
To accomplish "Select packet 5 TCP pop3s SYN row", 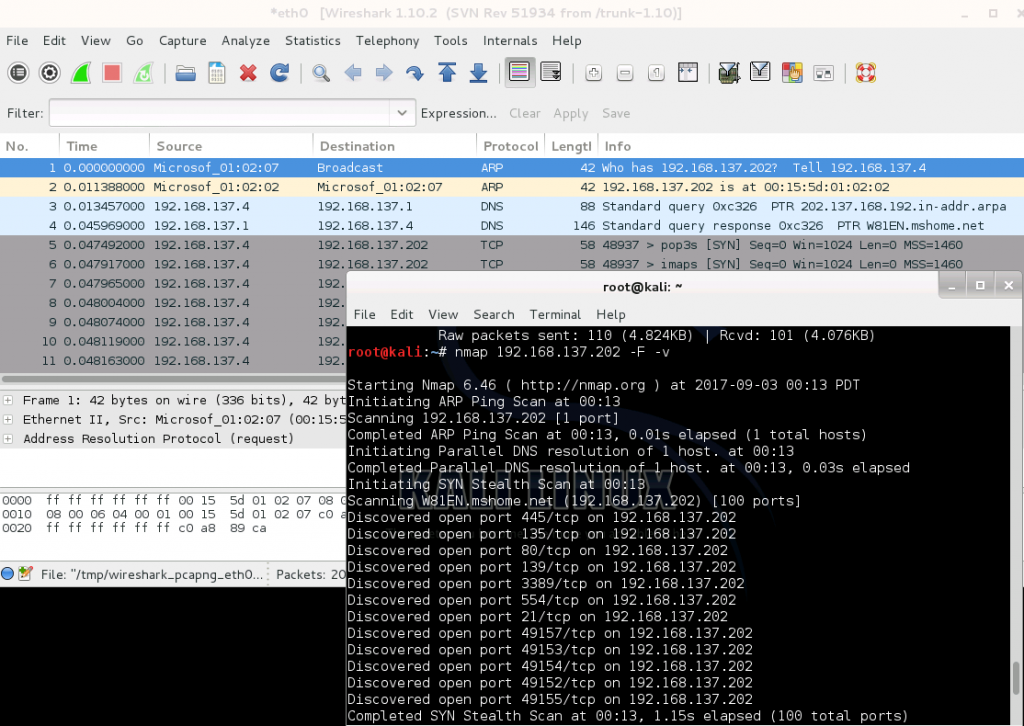I will point(512,245).
